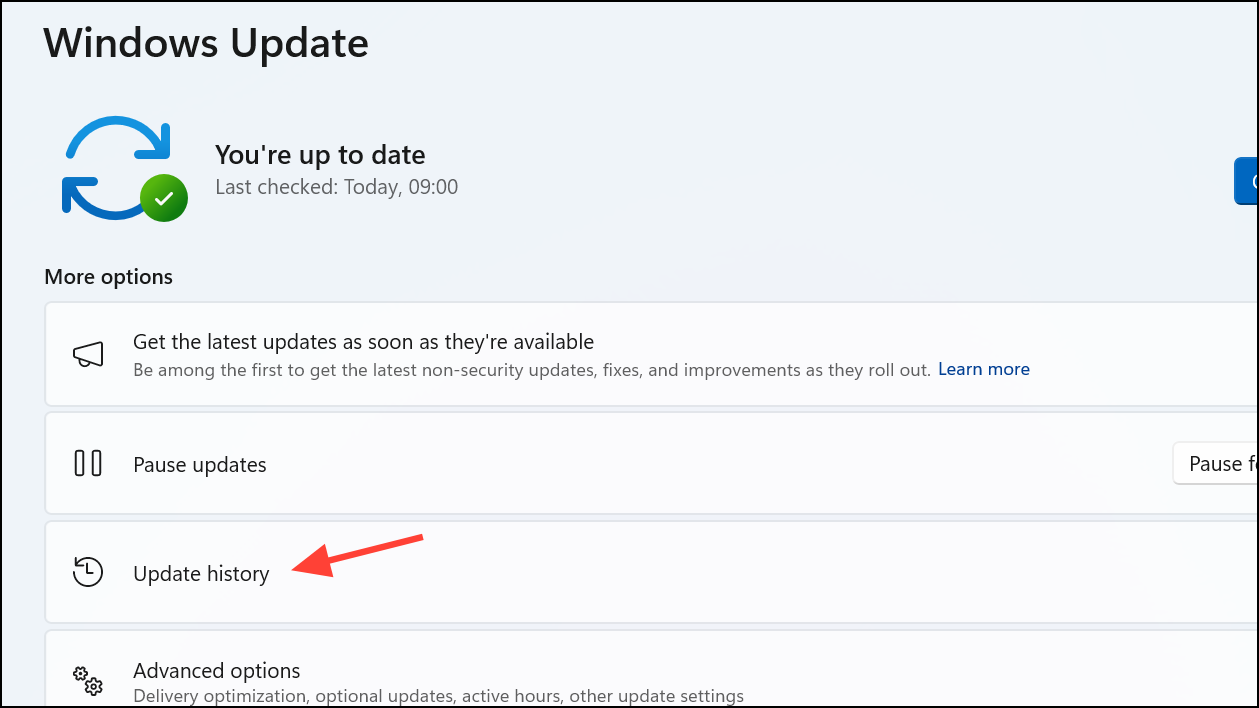Click the blue button at the right edge

tap(1249, 181)
